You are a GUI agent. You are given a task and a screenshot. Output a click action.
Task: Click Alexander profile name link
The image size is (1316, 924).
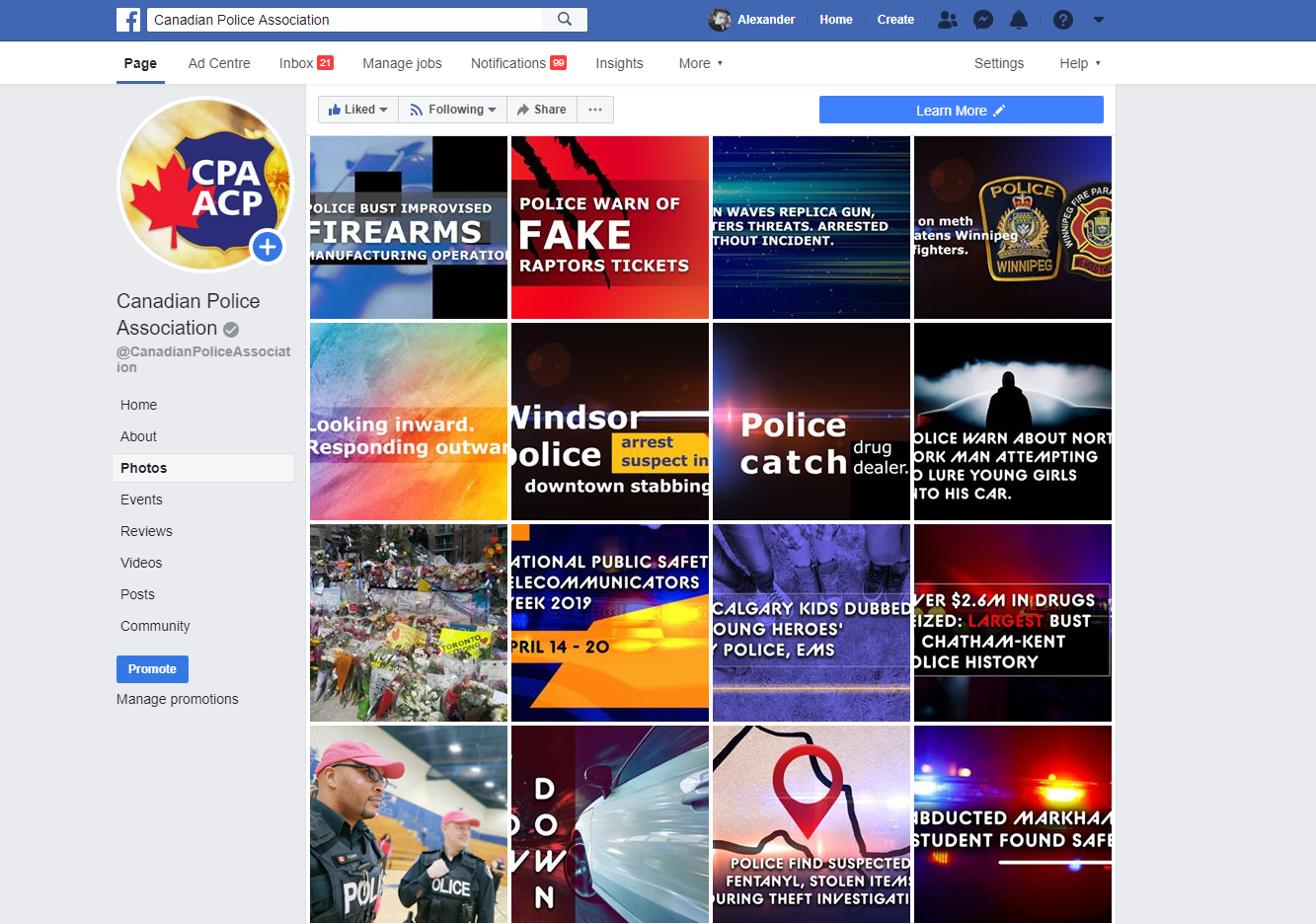[x=766, y=20]
